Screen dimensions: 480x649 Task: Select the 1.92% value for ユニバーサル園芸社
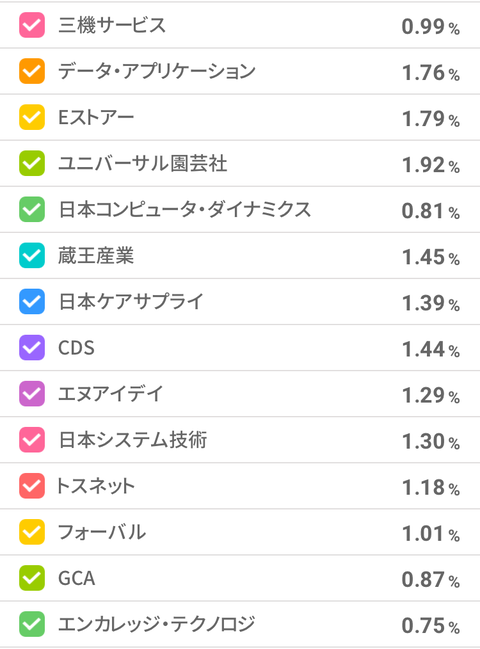(431, 165)
